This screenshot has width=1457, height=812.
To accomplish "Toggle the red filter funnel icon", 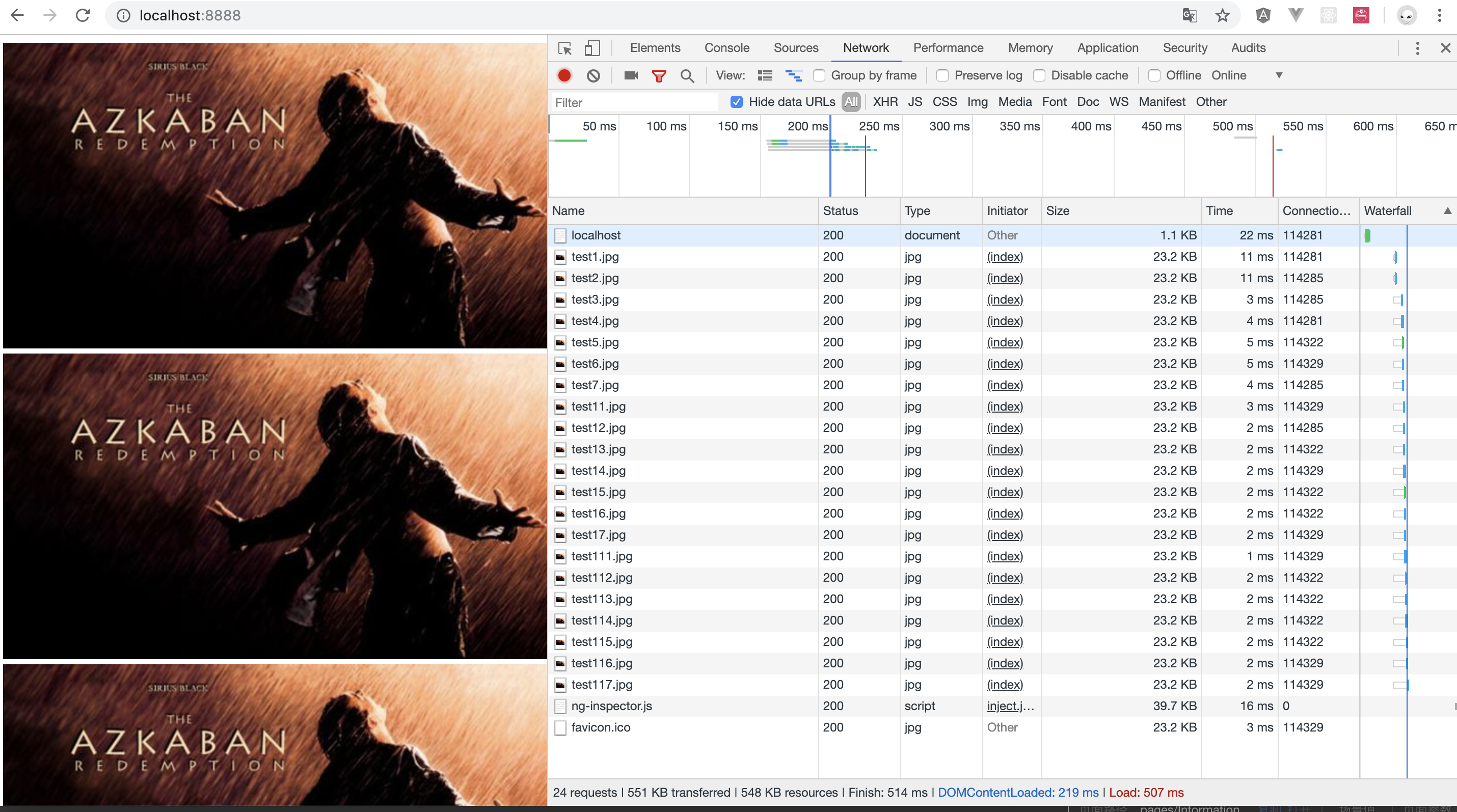I will [658, 75].
